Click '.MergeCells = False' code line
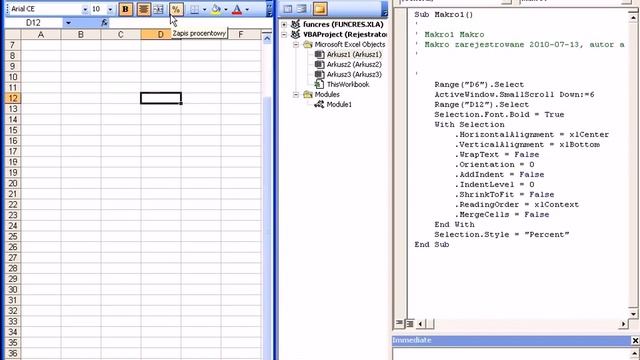The image size is (640, 360). click(x=502, y=215)
